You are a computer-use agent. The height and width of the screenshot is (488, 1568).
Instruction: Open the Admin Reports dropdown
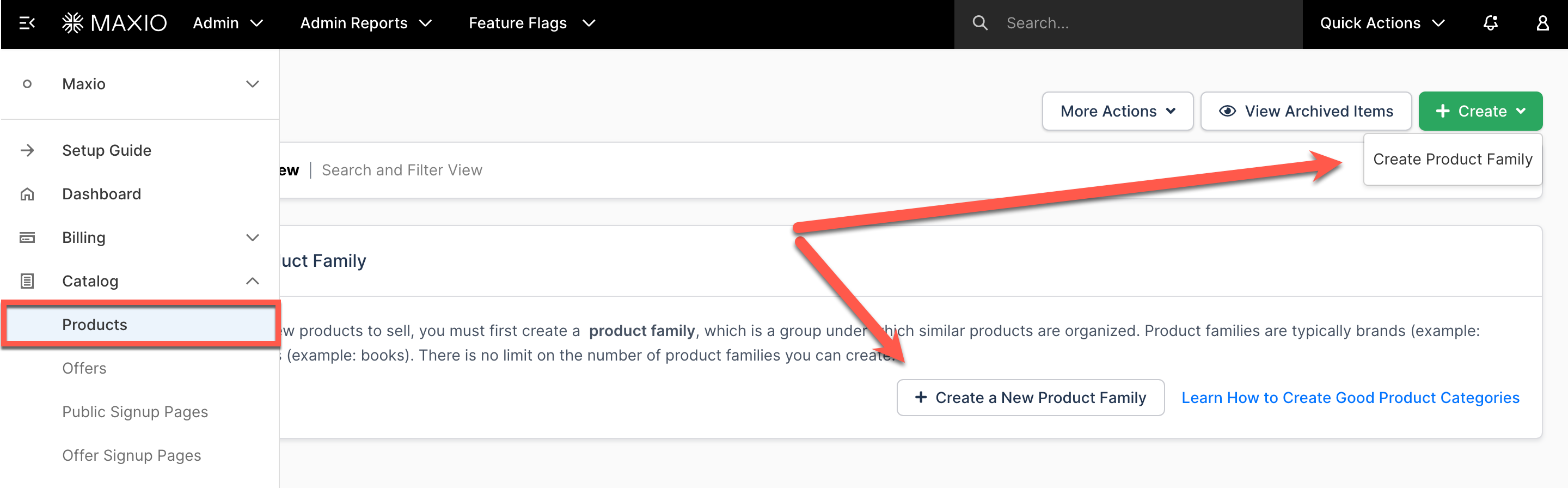pos(365,23)
